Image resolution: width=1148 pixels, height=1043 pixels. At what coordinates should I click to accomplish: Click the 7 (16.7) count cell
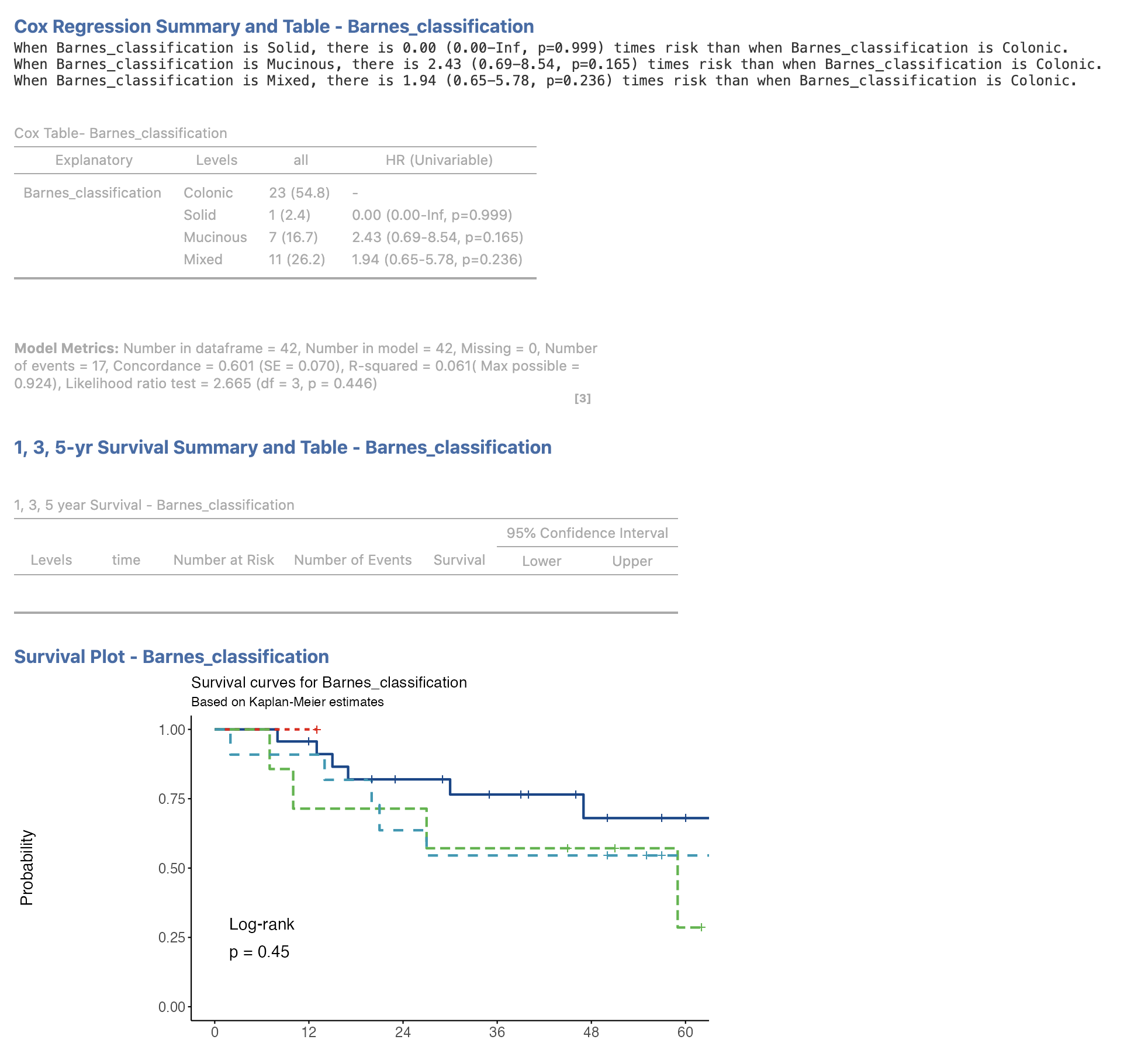point(293,237)
